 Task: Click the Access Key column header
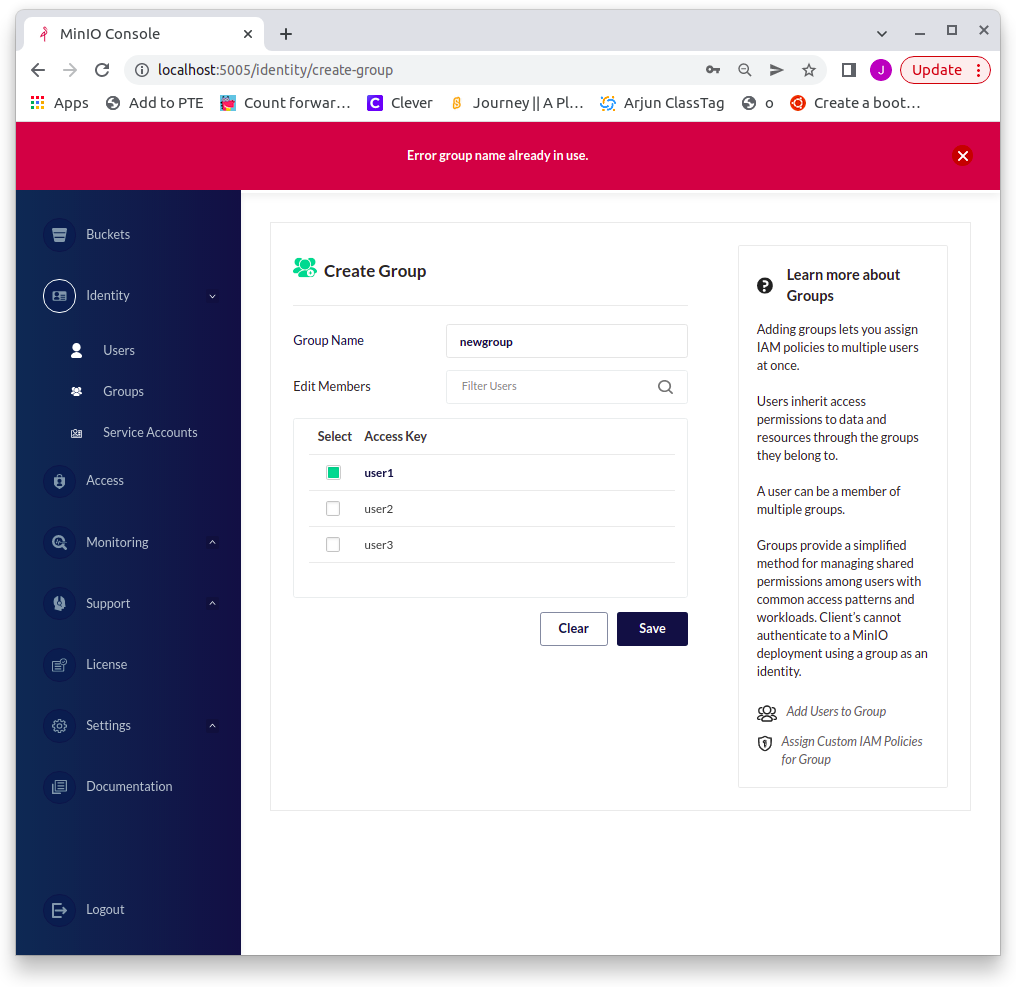coord(395,437)
